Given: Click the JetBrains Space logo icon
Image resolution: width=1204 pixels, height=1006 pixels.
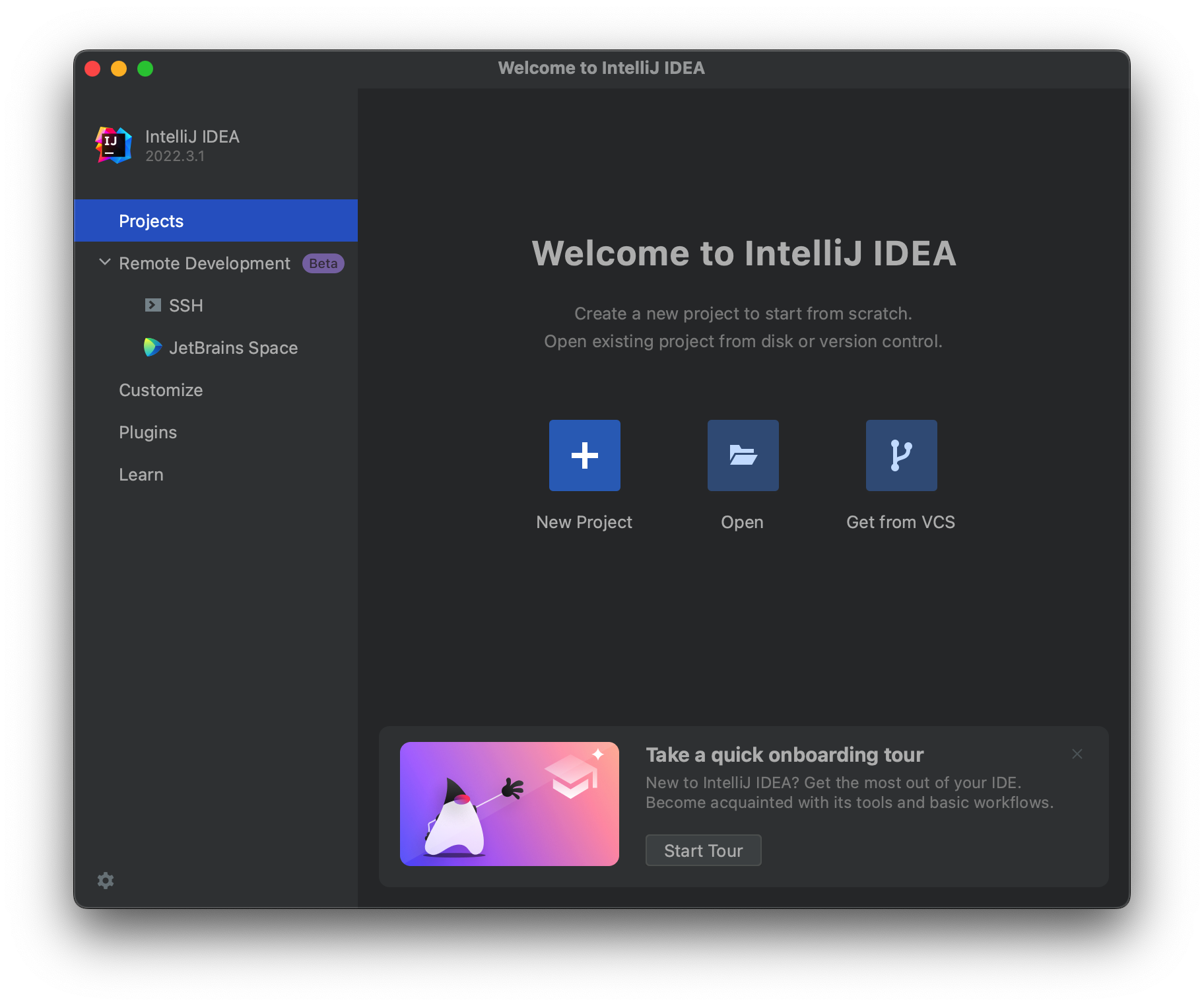Looking at the screenshot, I should 153,347.
